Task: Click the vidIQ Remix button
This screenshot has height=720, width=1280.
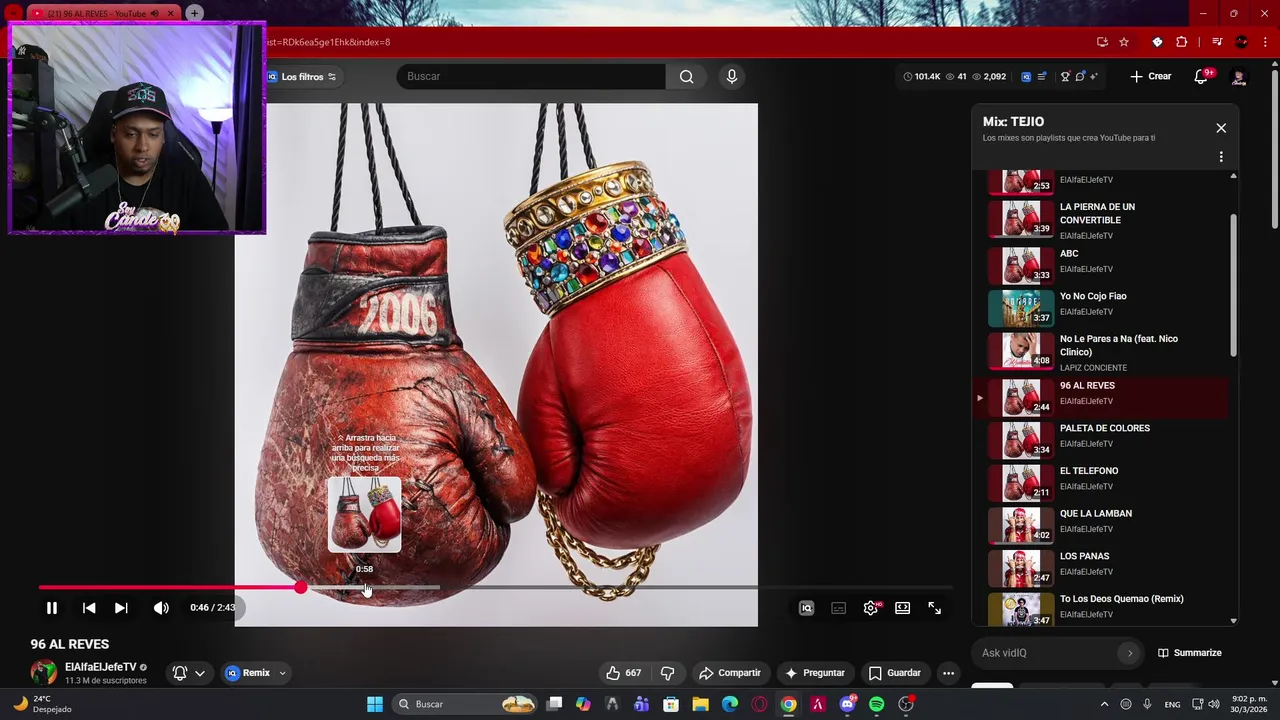Action: tap(247, 673)
